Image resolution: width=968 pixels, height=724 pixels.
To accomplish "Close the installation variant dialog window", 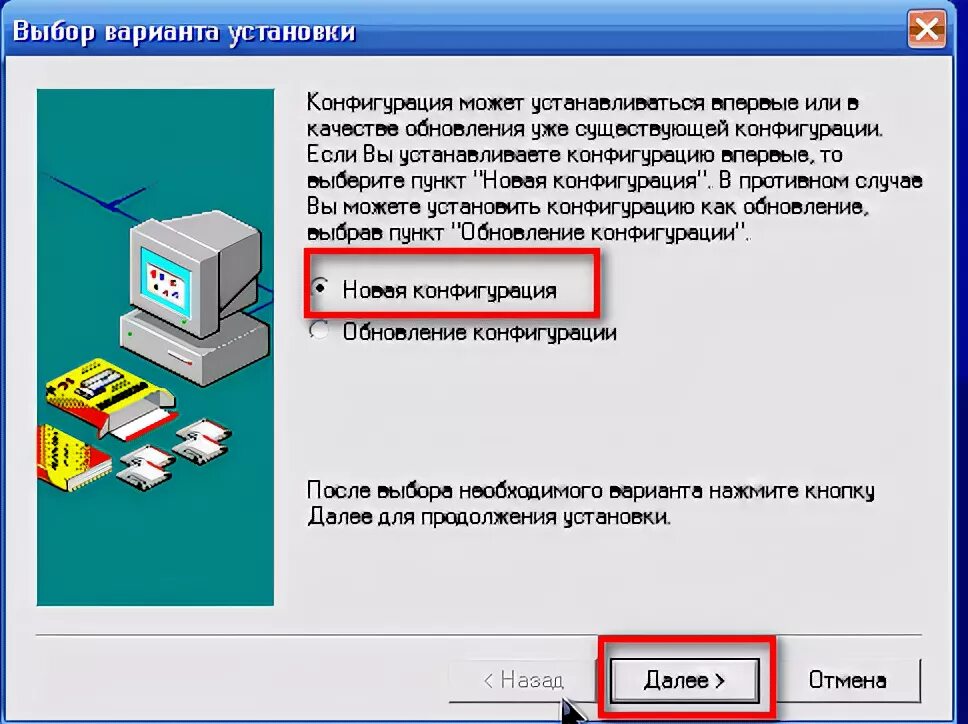I will pos(926,28).
